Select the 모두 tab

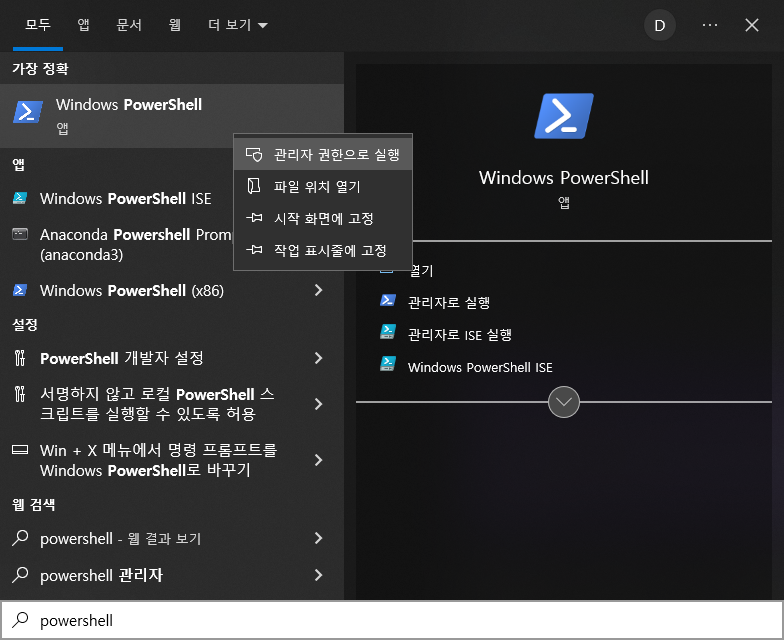pyautogui.click(x=38, y=25)
